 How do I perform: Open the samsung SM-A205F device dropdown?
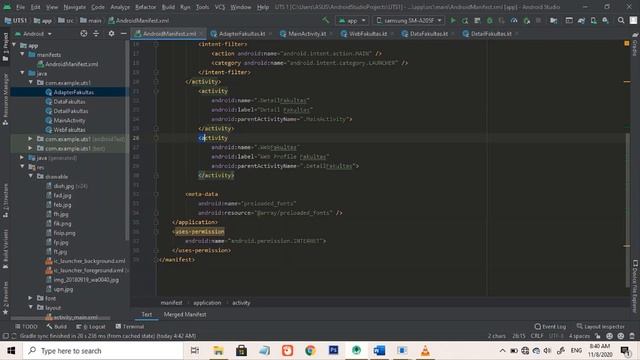409,20
